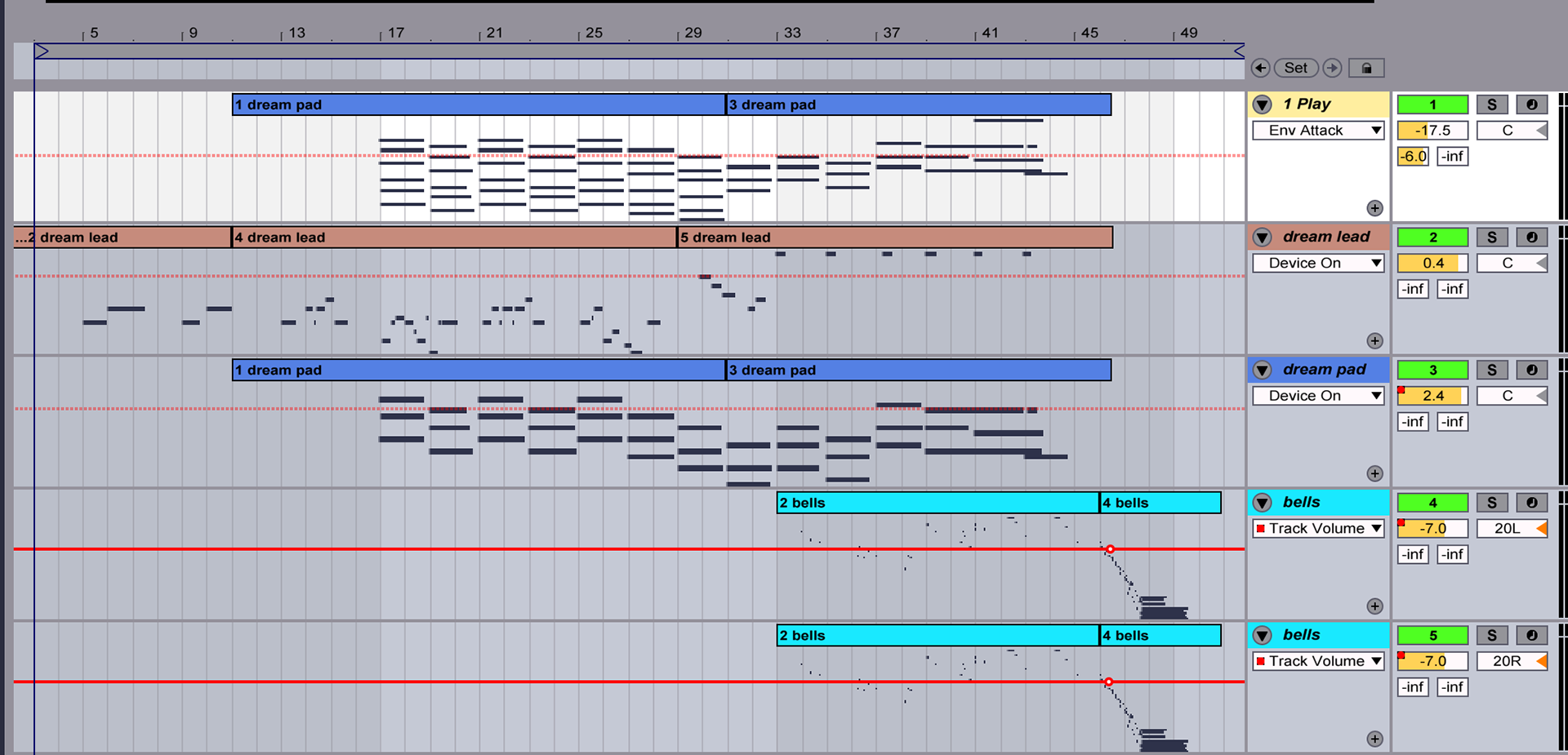Arm dream pad track 3 for recording

(1532, 370)
